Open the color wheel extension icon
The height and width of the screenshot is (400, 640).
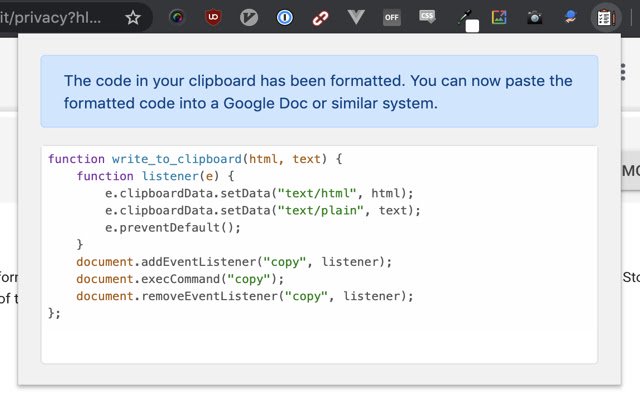coord(177,17)
